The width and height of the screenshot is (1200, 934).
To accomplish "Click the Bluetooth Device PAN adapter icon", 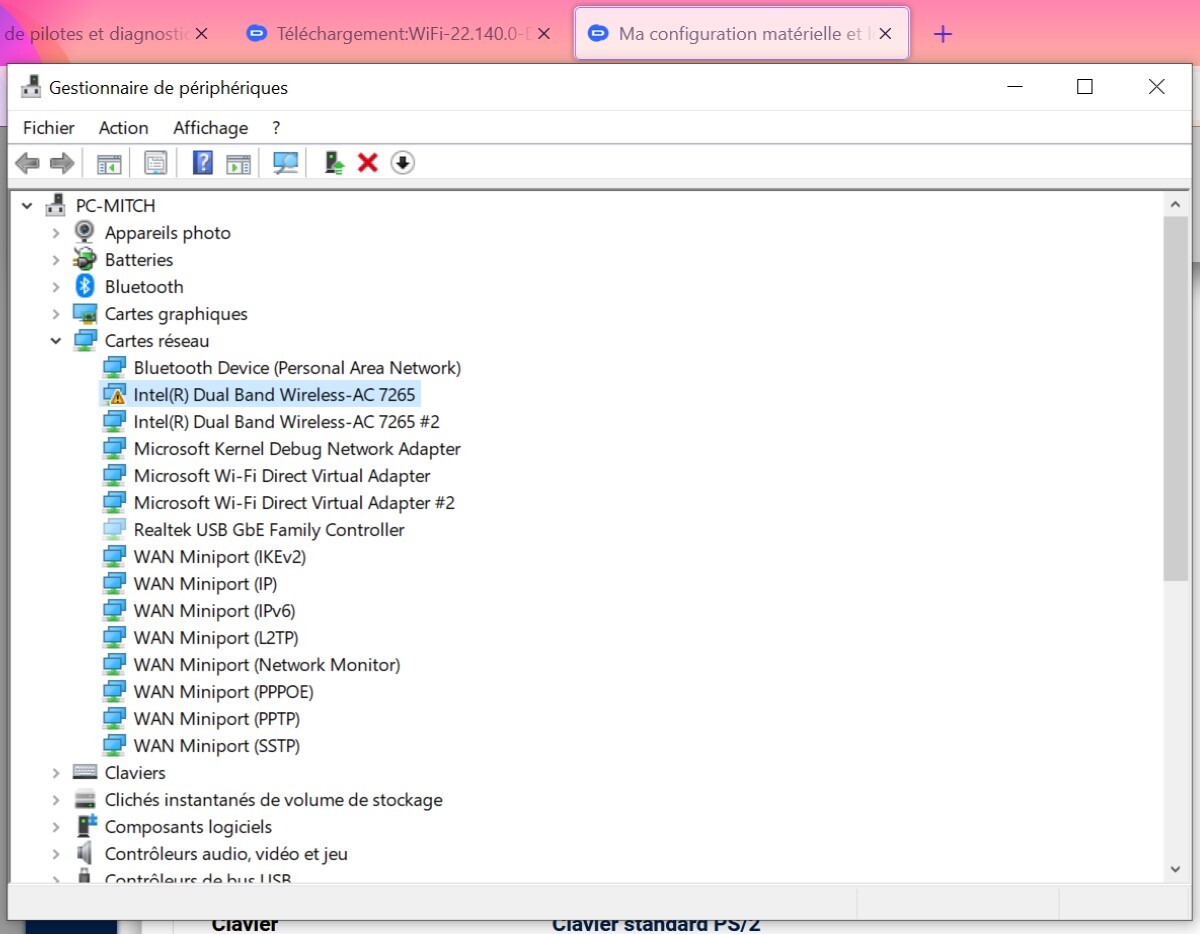I will coord(115,367).
